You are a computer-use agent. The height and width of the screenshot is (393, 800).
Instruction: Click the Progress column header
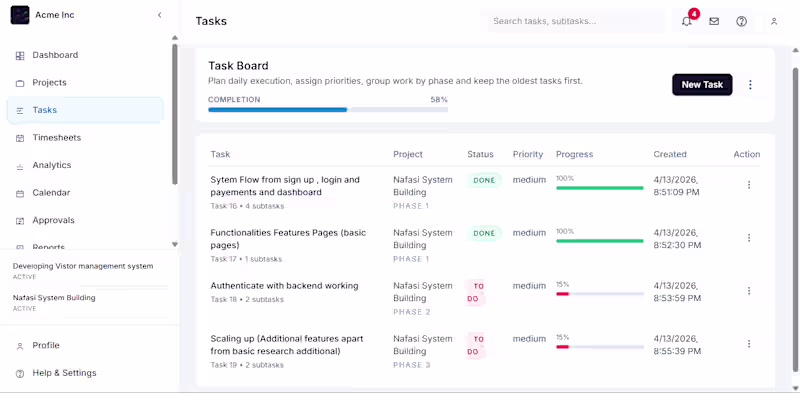pos(574,154)
